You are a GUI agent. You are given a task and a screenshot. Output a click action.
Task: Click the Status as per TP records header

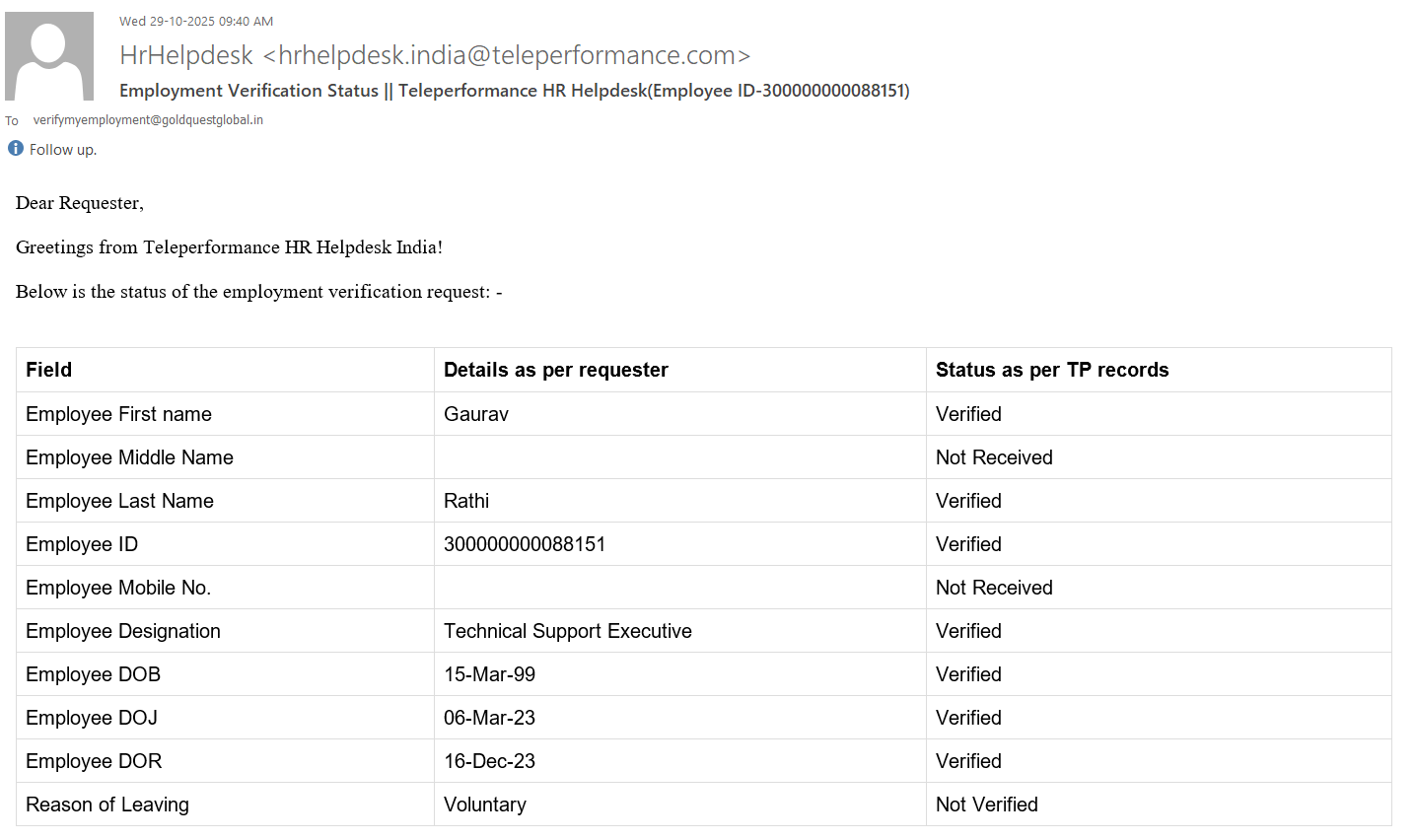tap(1052, 370)
